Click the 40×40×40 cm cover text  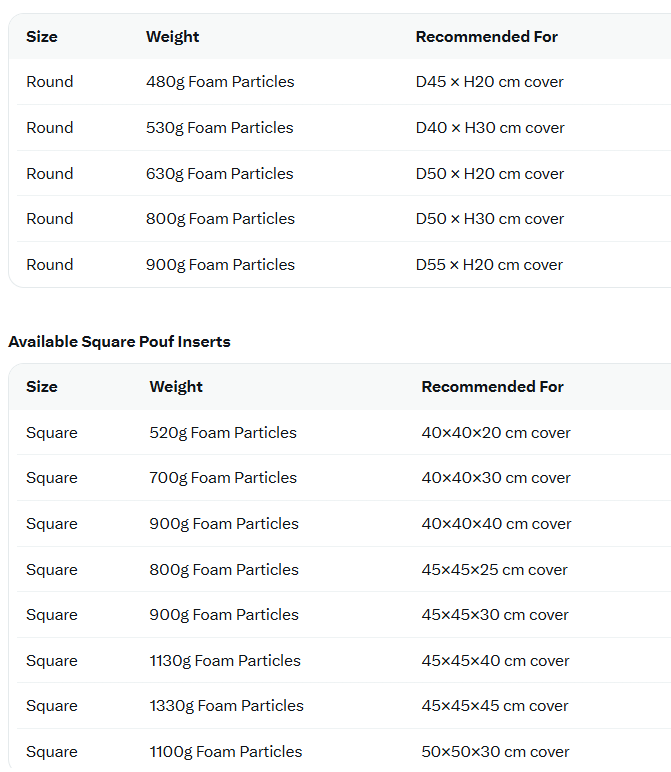pos(496,524)
